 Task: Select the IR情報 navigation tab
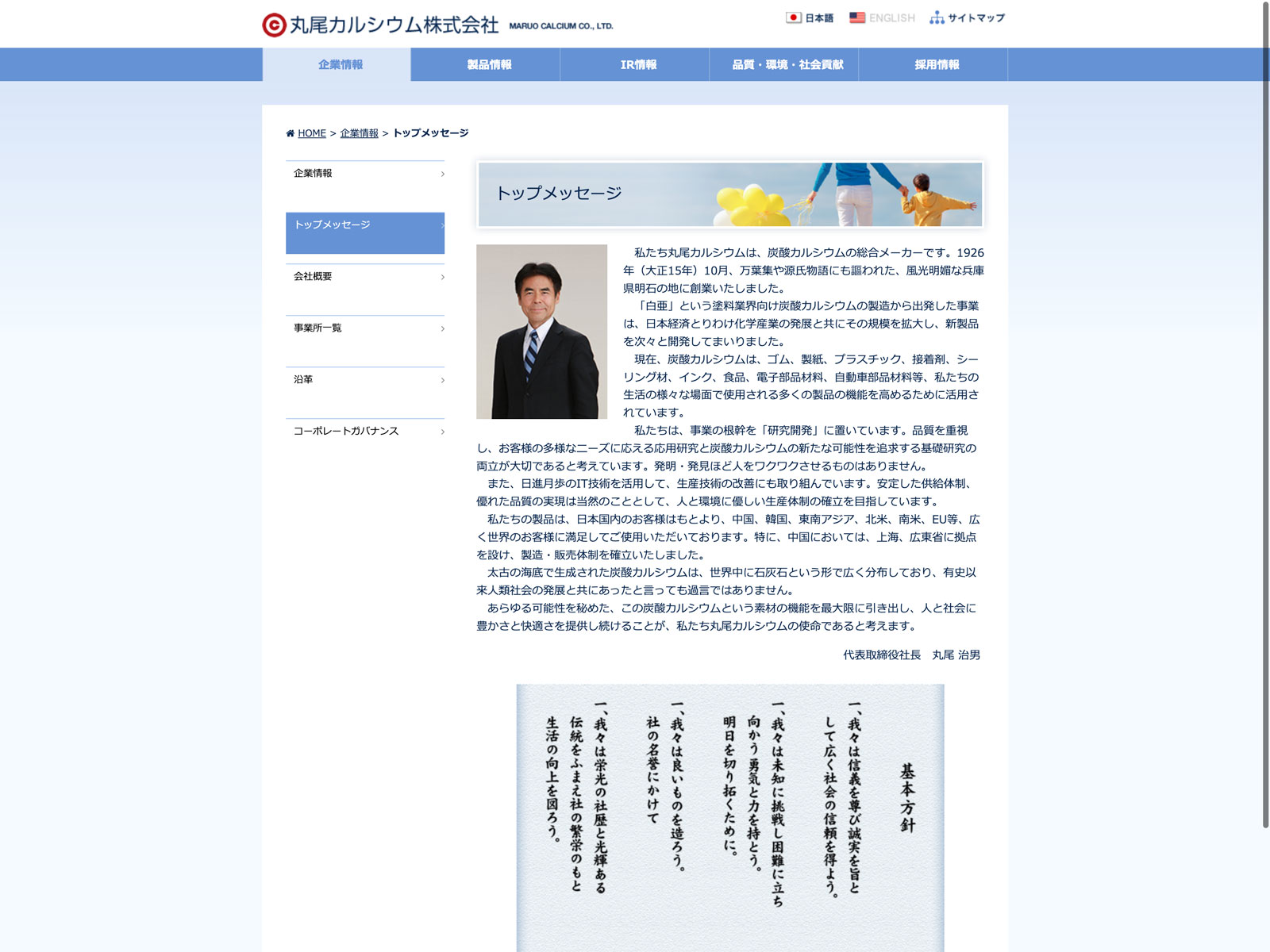638,65
